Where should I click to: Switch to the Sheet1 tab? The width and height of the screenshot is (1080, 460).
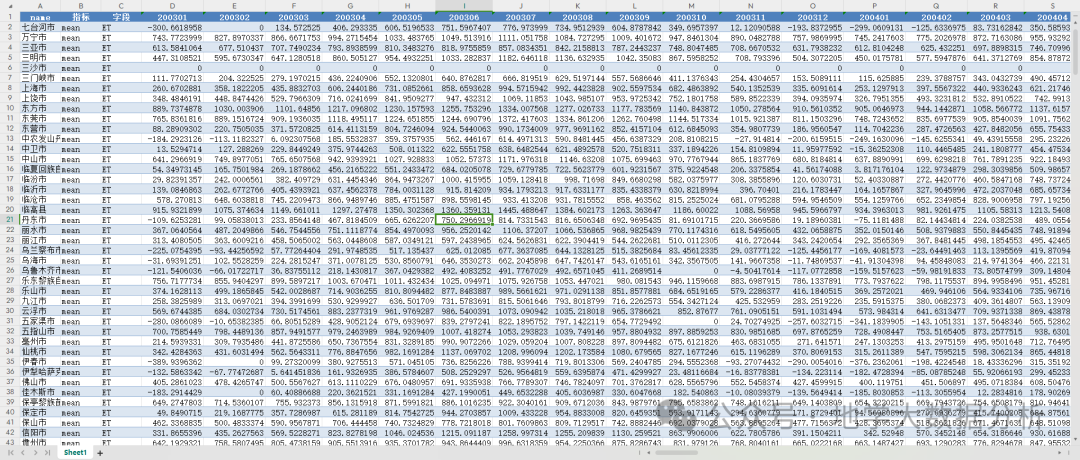(x=76, y=453)
